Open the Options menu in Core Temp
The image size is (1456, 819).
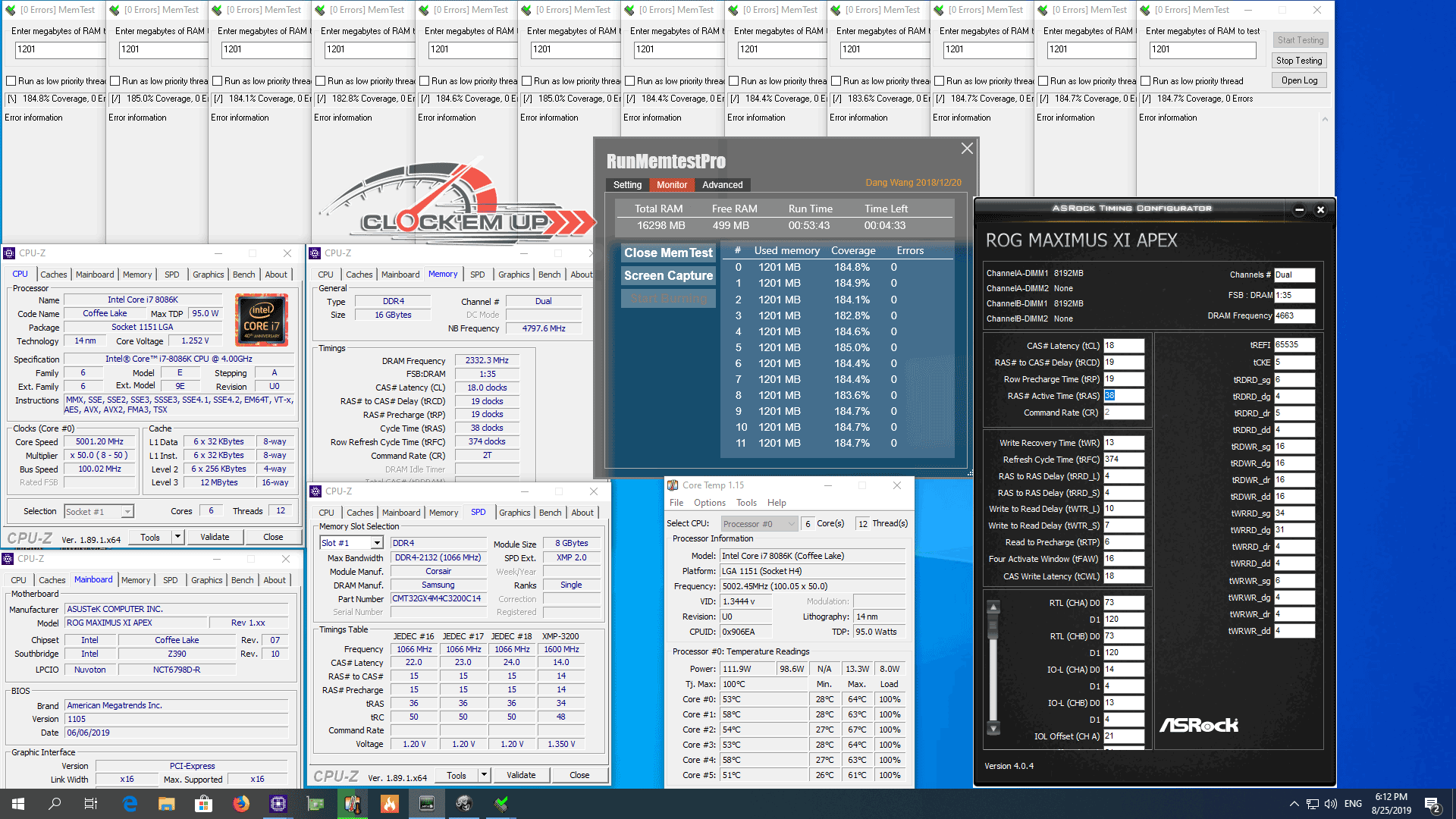[709, 503]
